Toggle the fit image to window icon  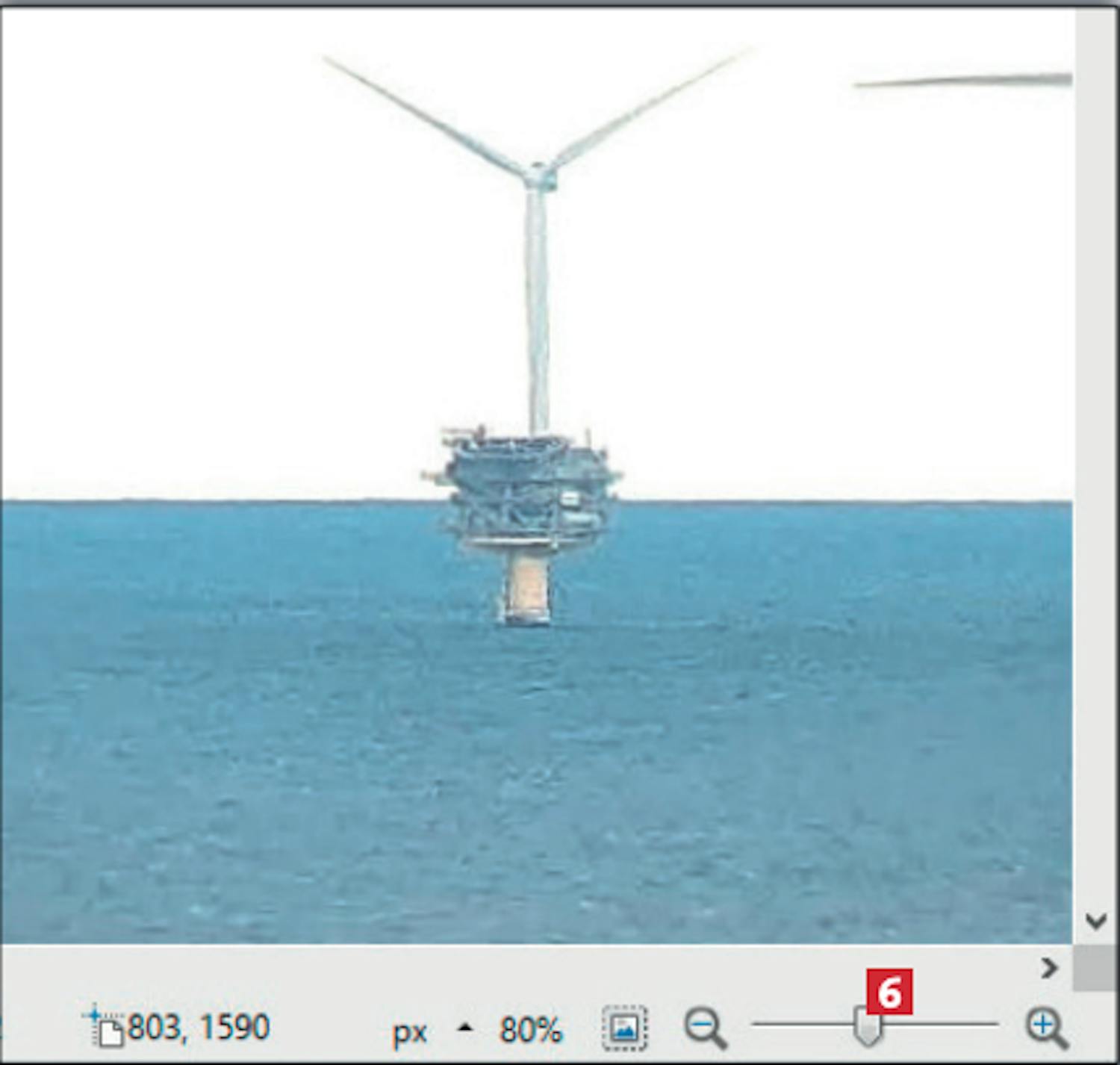point(624,1028)
